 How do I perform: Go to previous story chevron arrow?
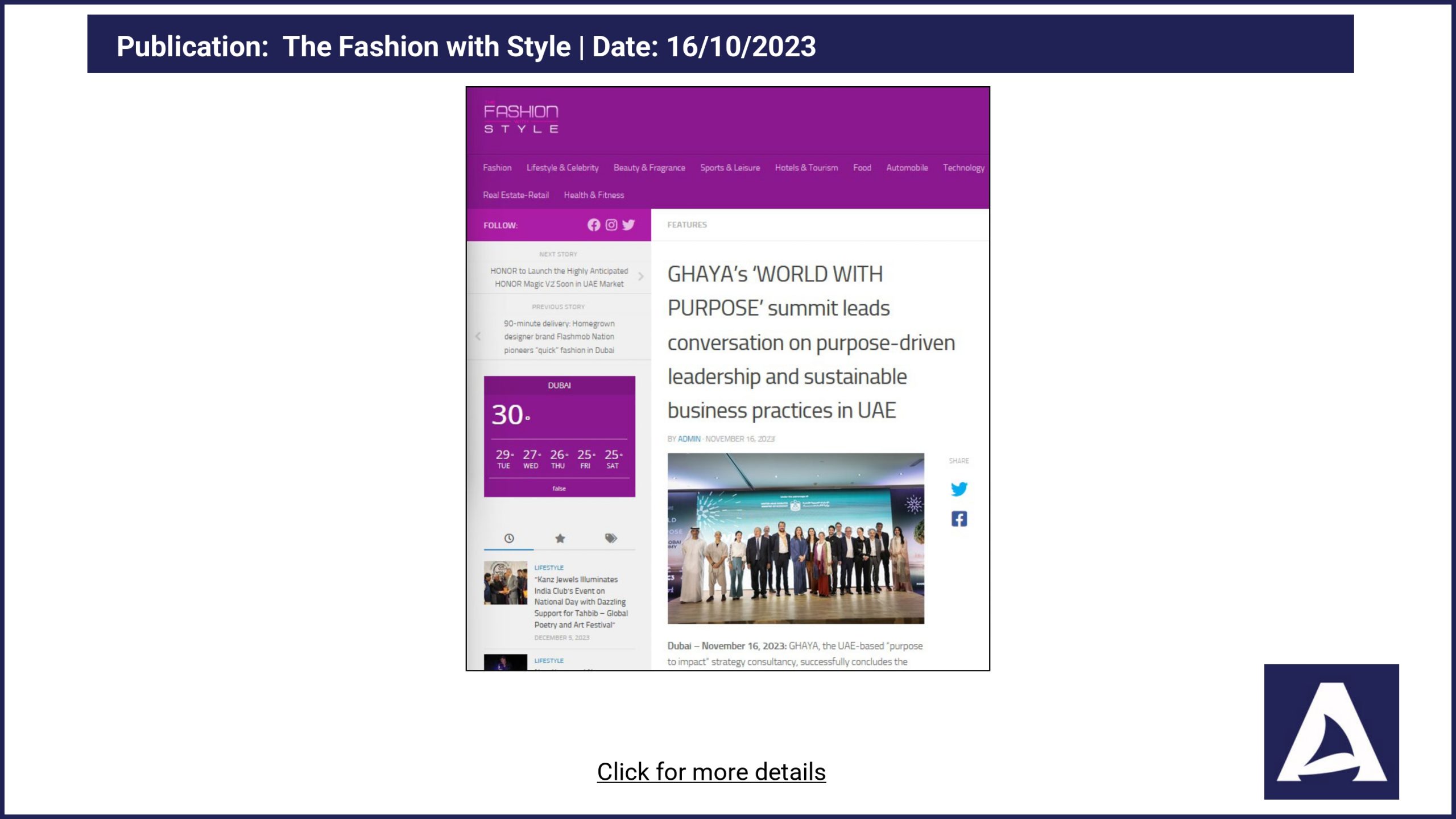(x=478, y=336)
